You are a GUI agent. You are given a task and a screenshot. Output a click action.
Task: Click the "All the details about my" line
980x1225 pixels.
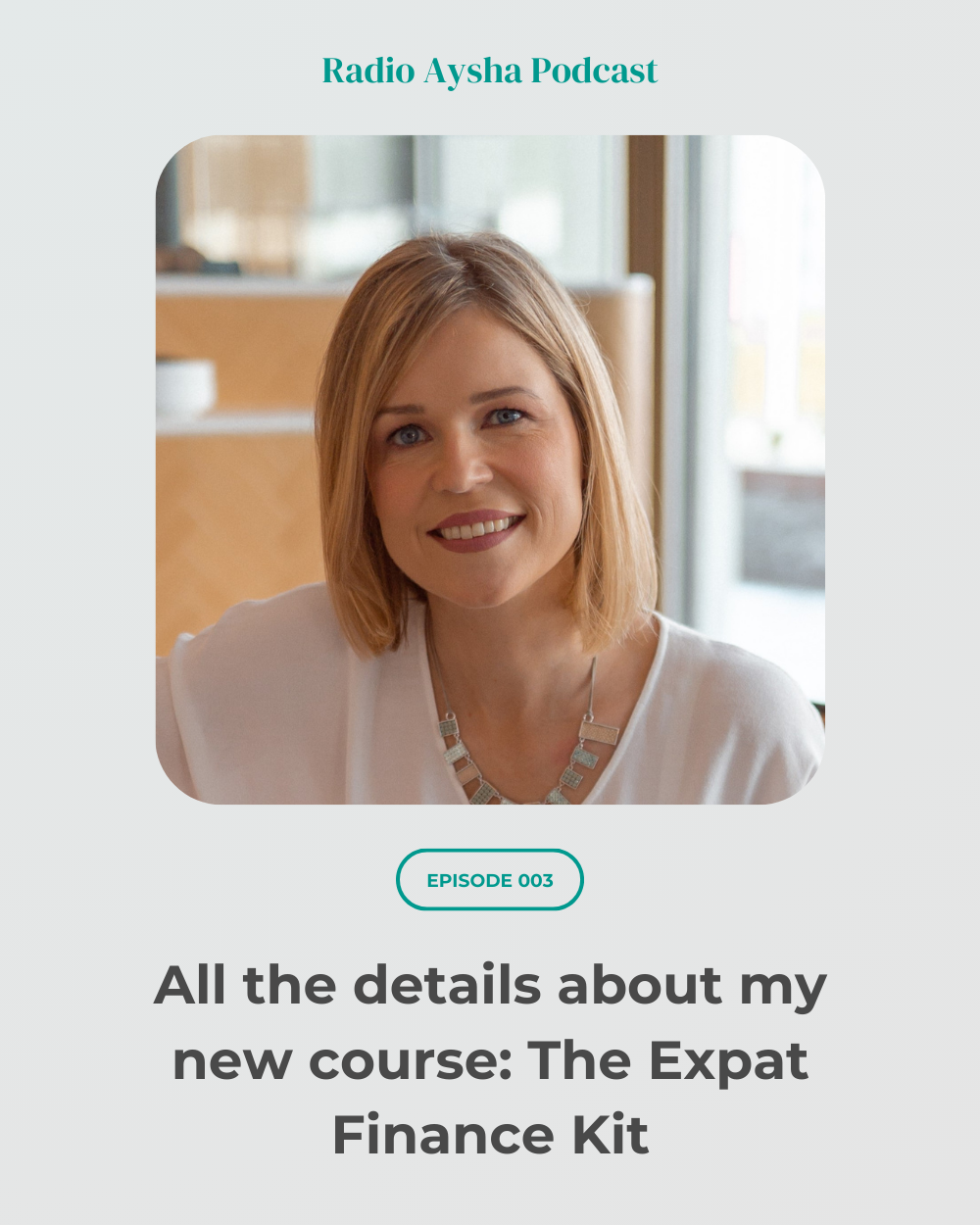coord(490,987)
